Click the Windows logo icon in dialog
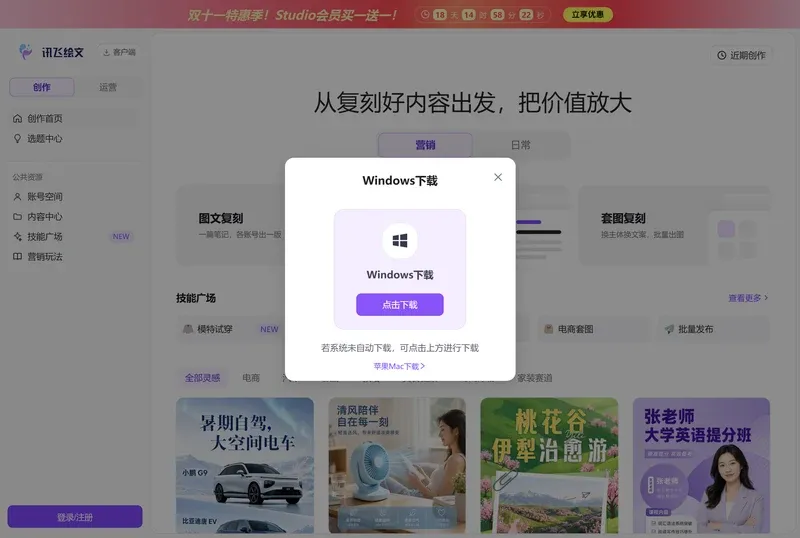 pyautogui.click(x=400, y=240)
